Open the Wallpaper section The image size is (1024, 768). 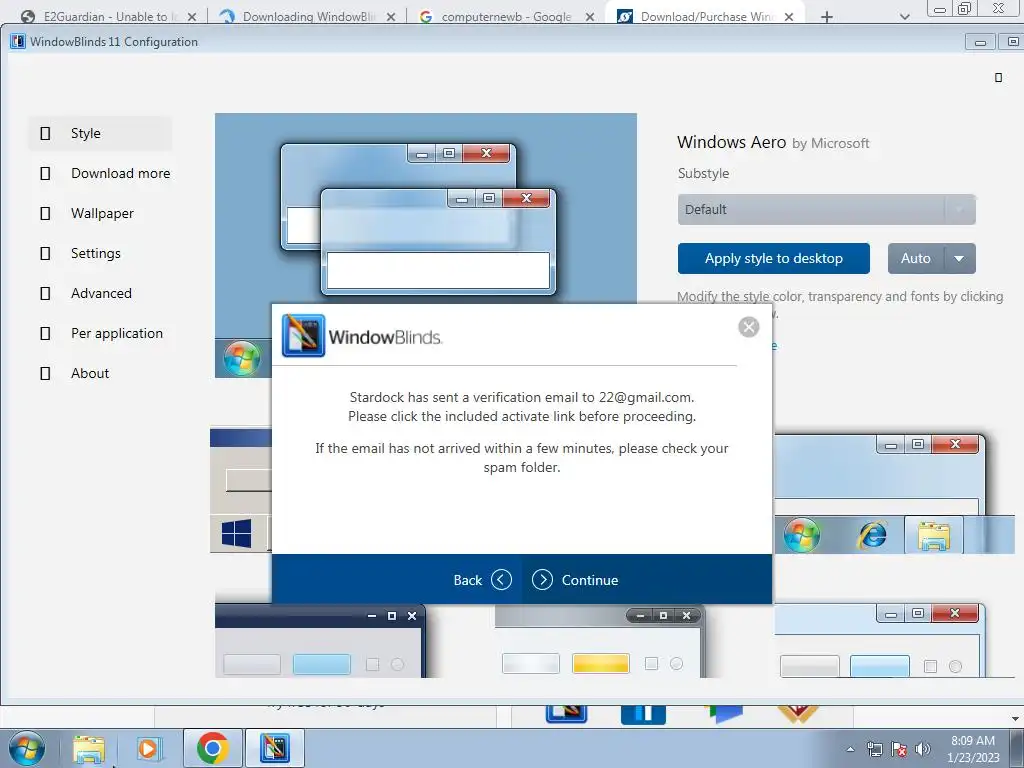click(x=100, y=213)
